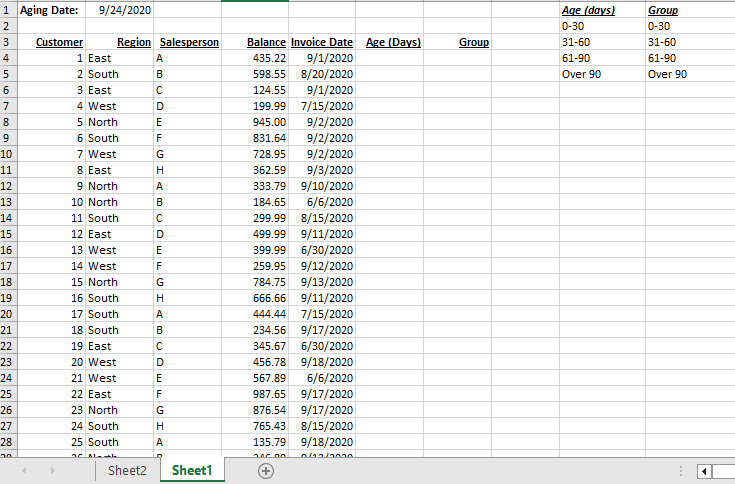This screenshot has height=484, width=735.
Task: Select salesperson H cell for customer 8
Action: (x=188, y=170)
